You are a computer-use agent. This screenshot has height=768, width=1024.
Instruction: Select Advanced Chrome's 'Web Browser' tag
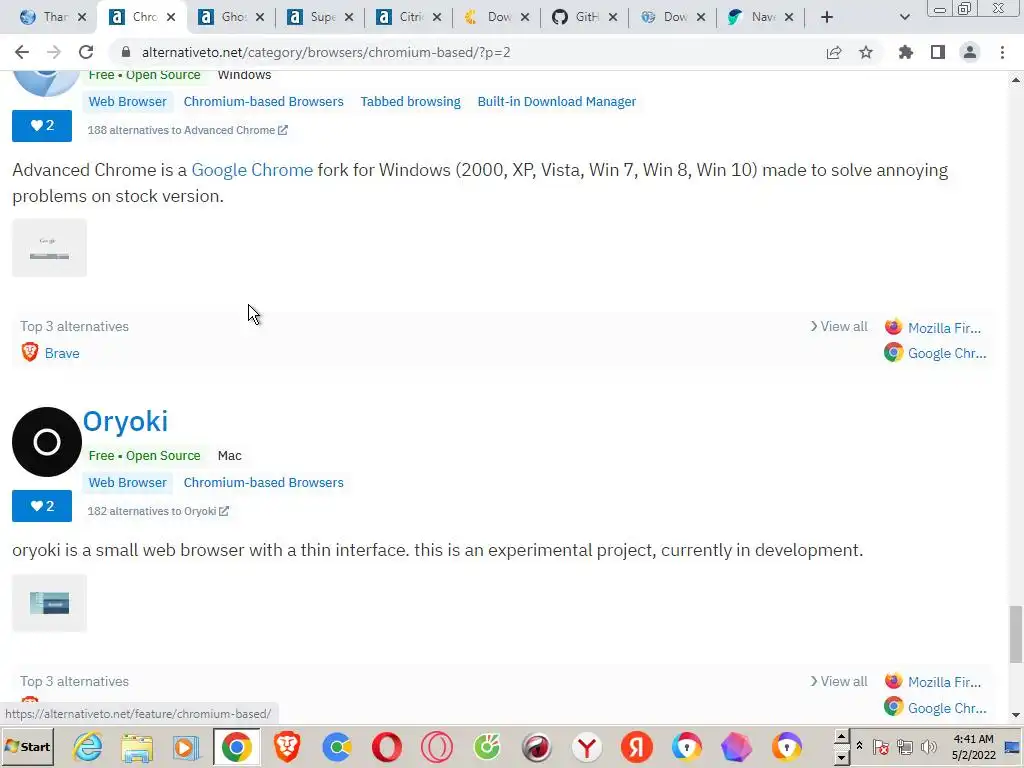(127, 102)
